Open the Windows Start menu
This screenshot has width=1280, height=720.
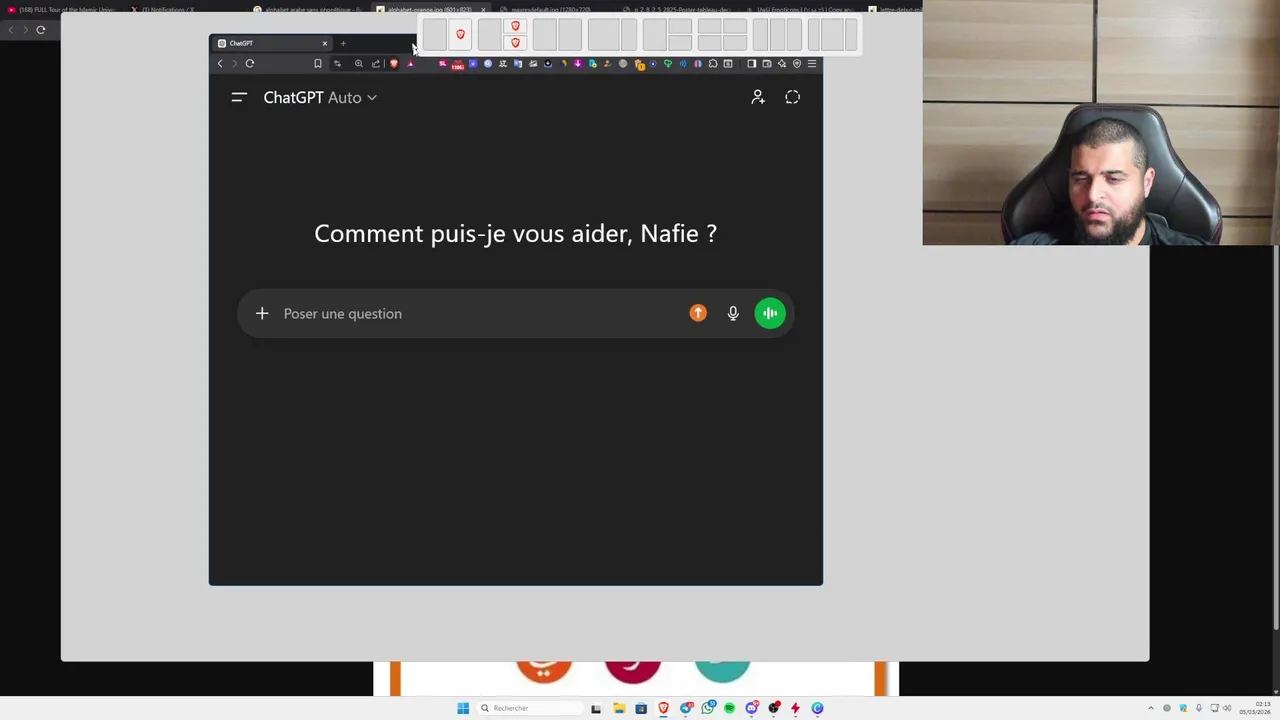tap(463, 708)
